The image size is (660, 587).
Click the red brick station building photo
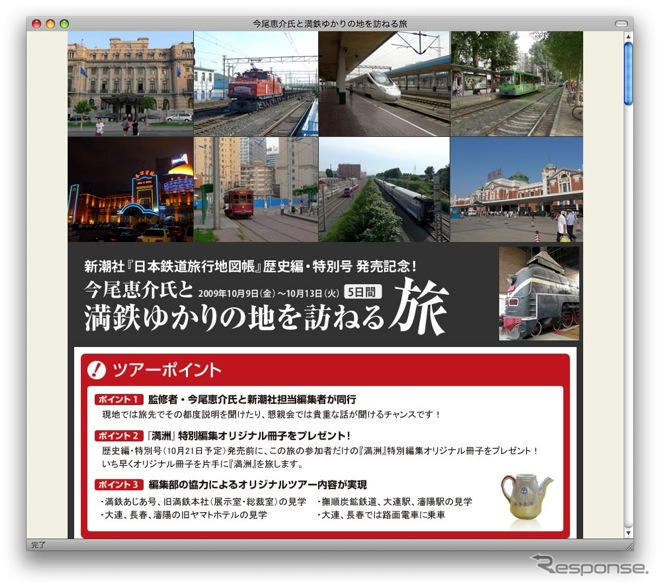coord(517,189)
